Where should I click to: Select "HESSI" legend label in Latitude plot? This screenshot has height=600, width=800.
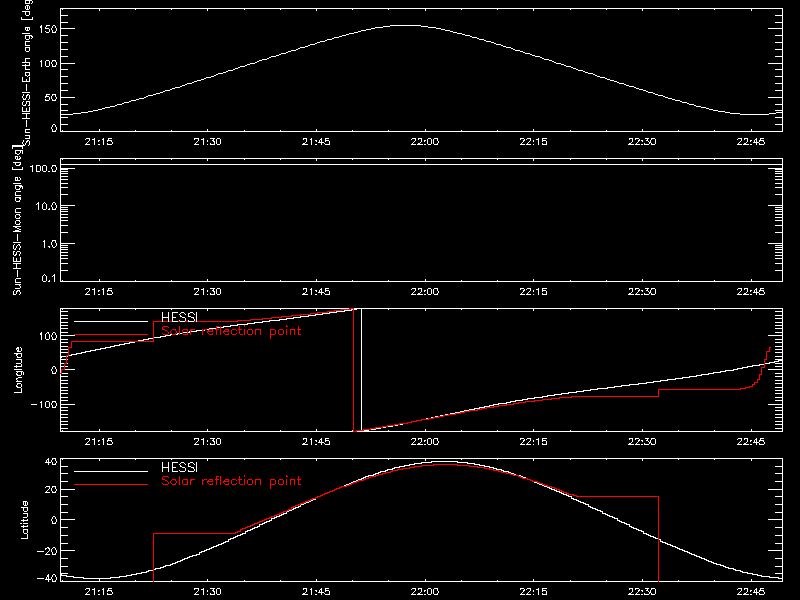pyautogui.click(x=179, y=467)
